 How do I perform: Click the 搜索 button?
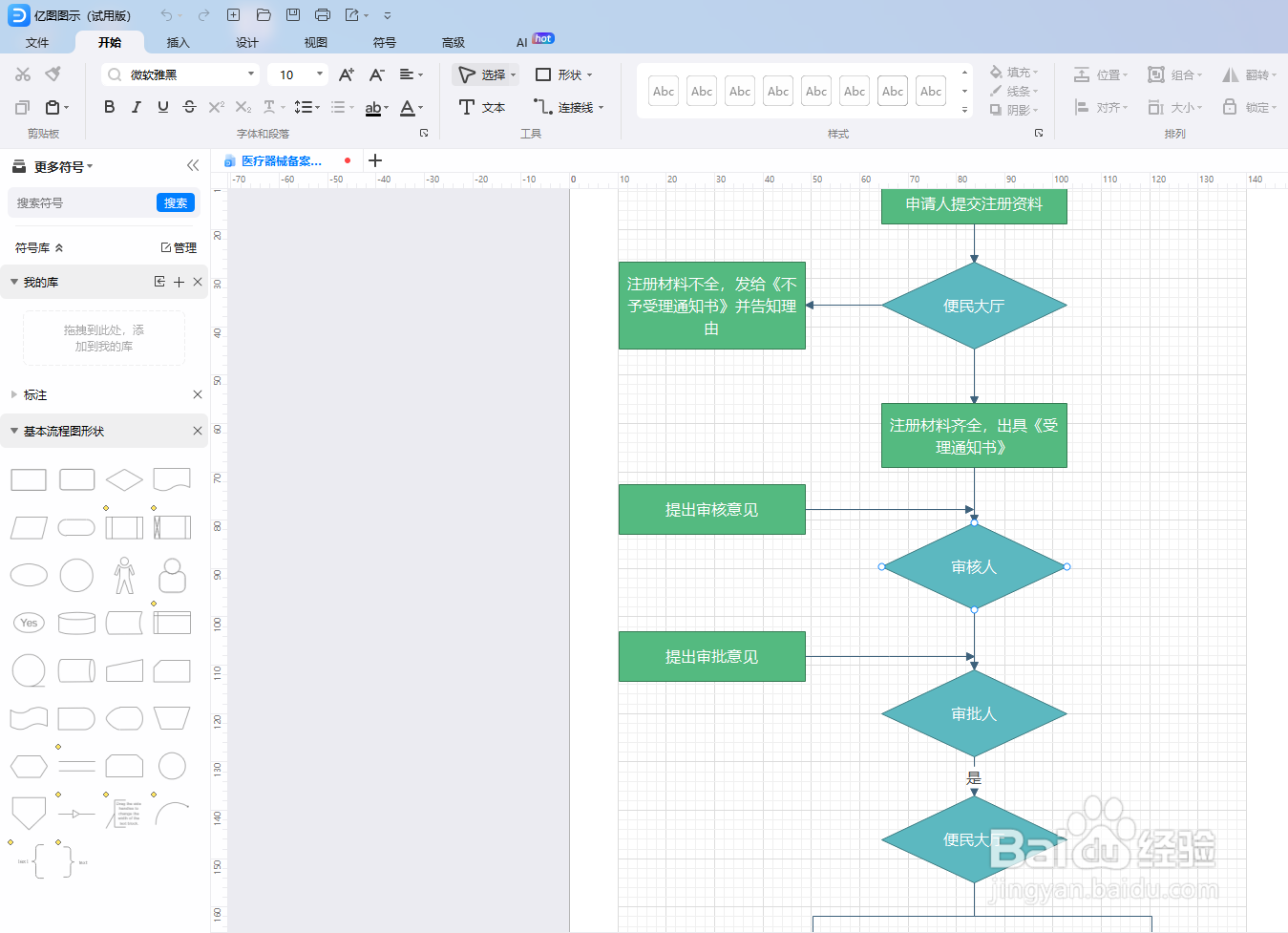[x=176, y=202]
